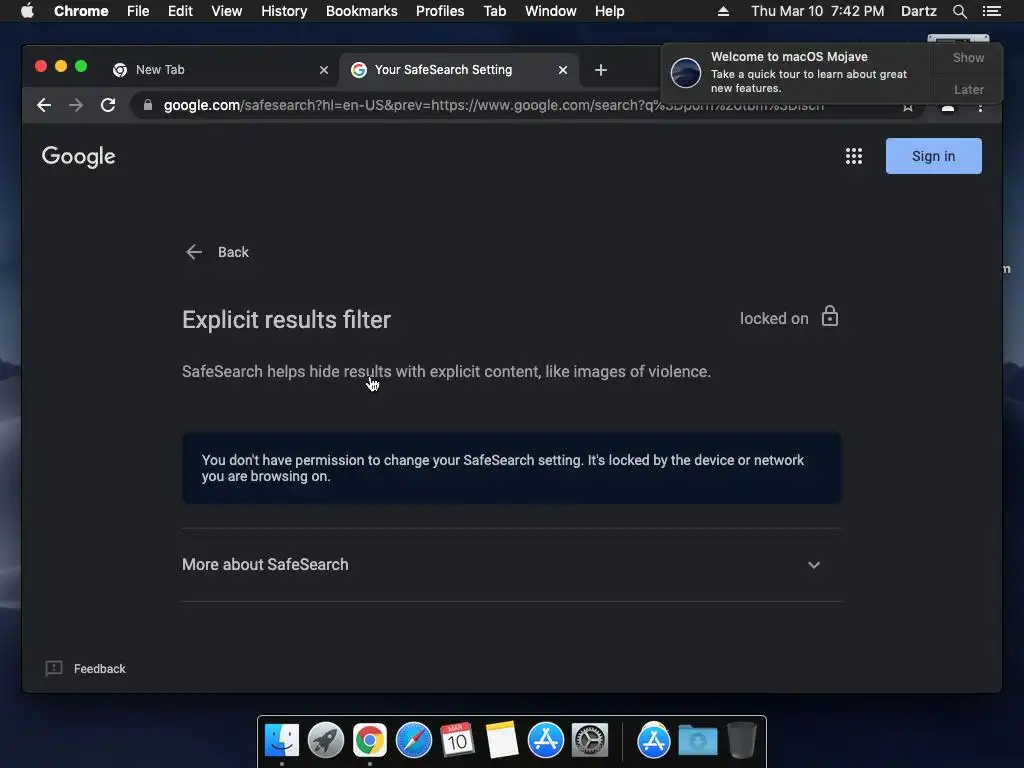The width and height of the screenshot is (1024, 768).
Task: Select the Your SafeSearch Setting tab
Action: (457, 70)
